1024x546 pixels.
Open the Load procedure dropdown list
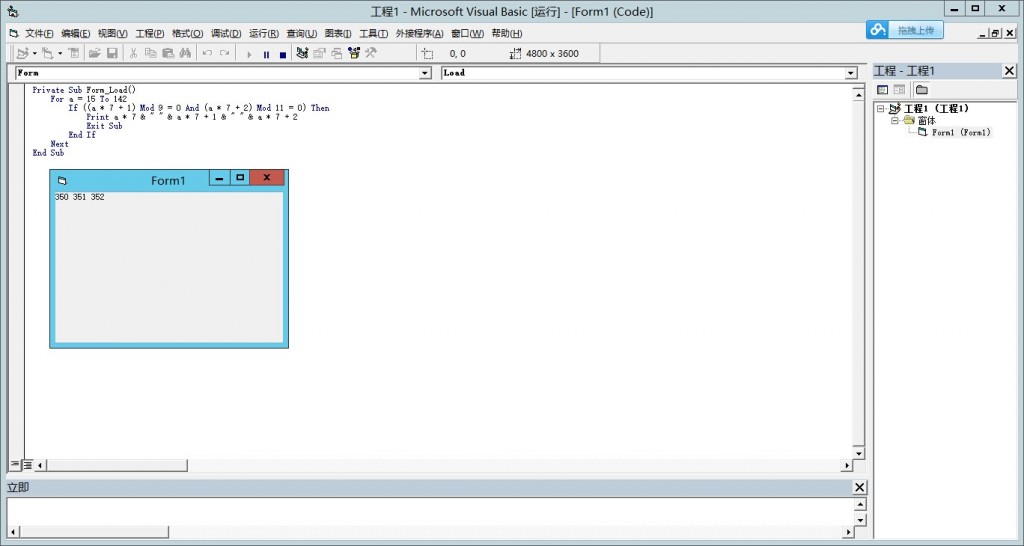click(x=851, y=73)
